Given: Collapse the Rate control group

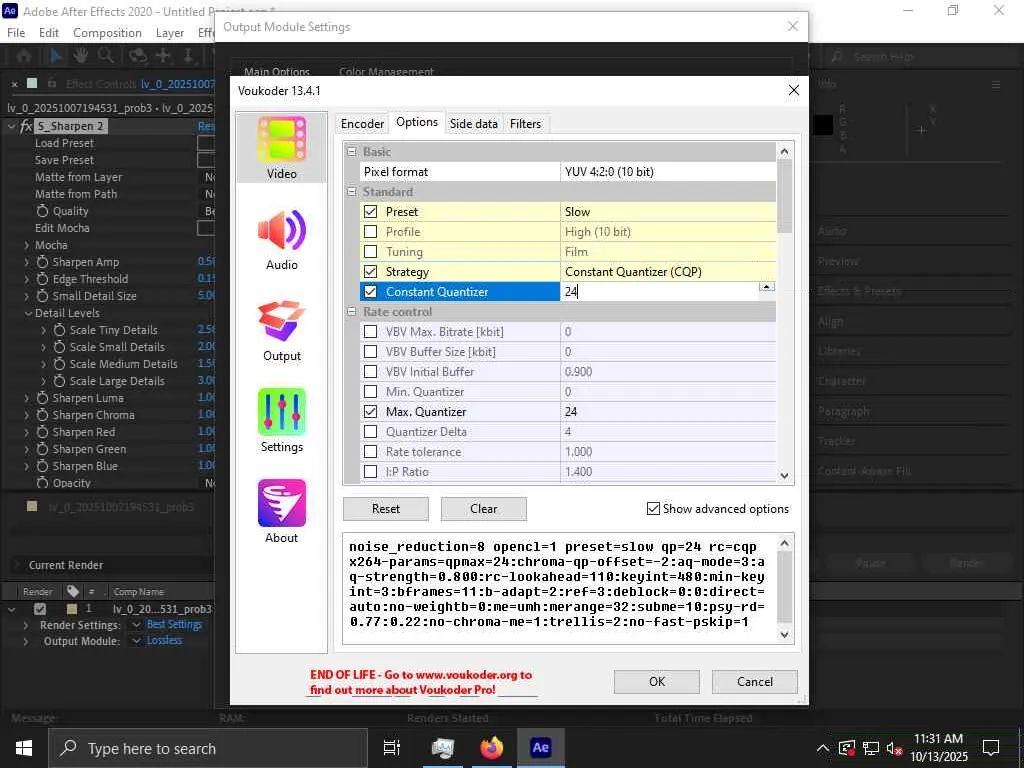Looking at the screenshot, I should pyautogui.click(x=352, y=312).
